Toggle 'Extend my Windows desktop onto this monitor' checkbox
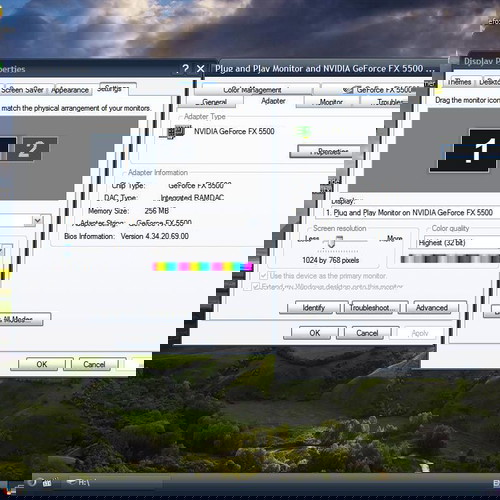Viewport: 500px width, 500px height. 256,286
